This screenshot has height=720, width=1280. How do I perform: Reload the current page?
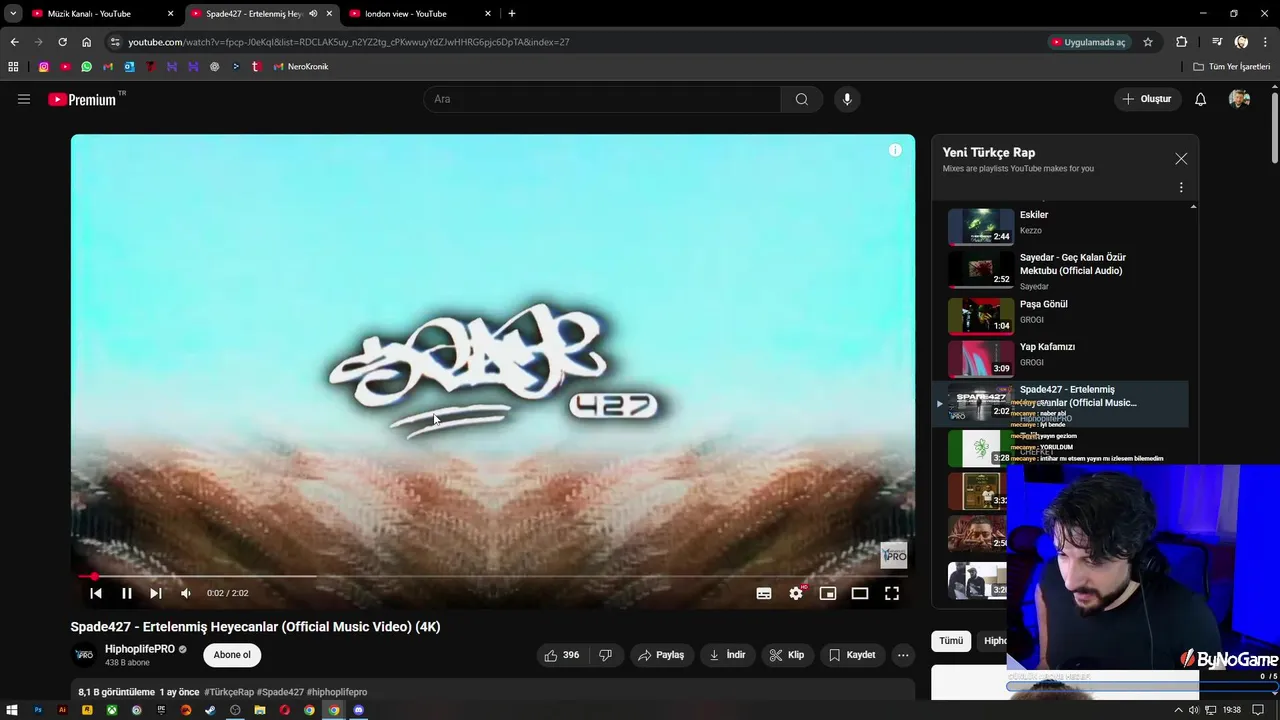click(x=62, y=42)
